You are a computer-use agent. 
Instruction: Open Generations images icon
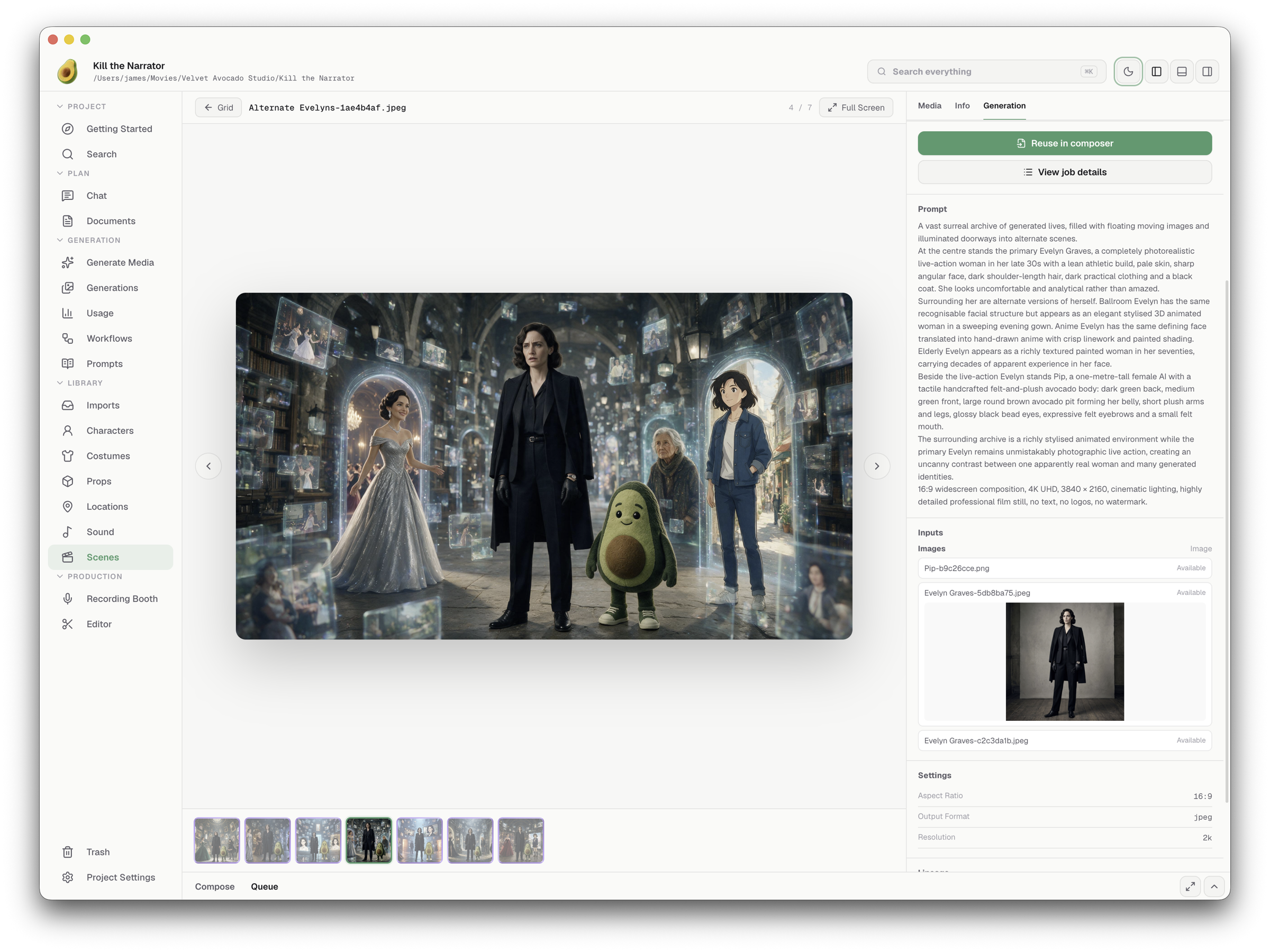[x=68, y=288]
